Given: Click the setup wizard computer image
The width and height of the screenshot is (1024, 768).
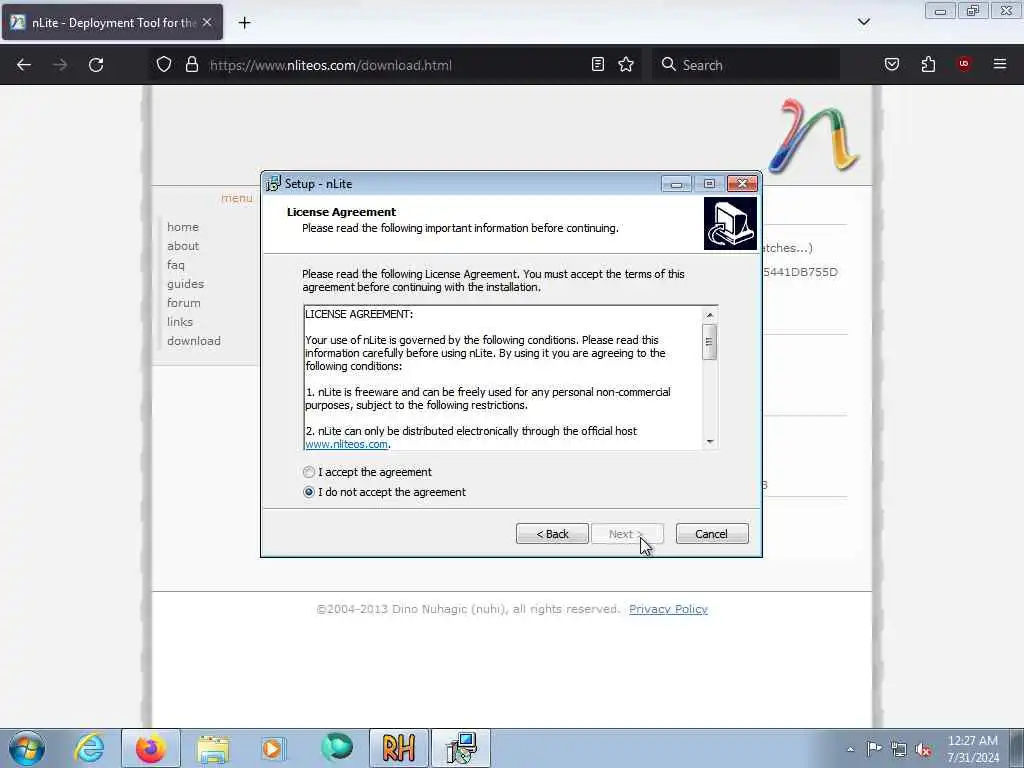Looking at the screenshot, I should tap(730, 224).
